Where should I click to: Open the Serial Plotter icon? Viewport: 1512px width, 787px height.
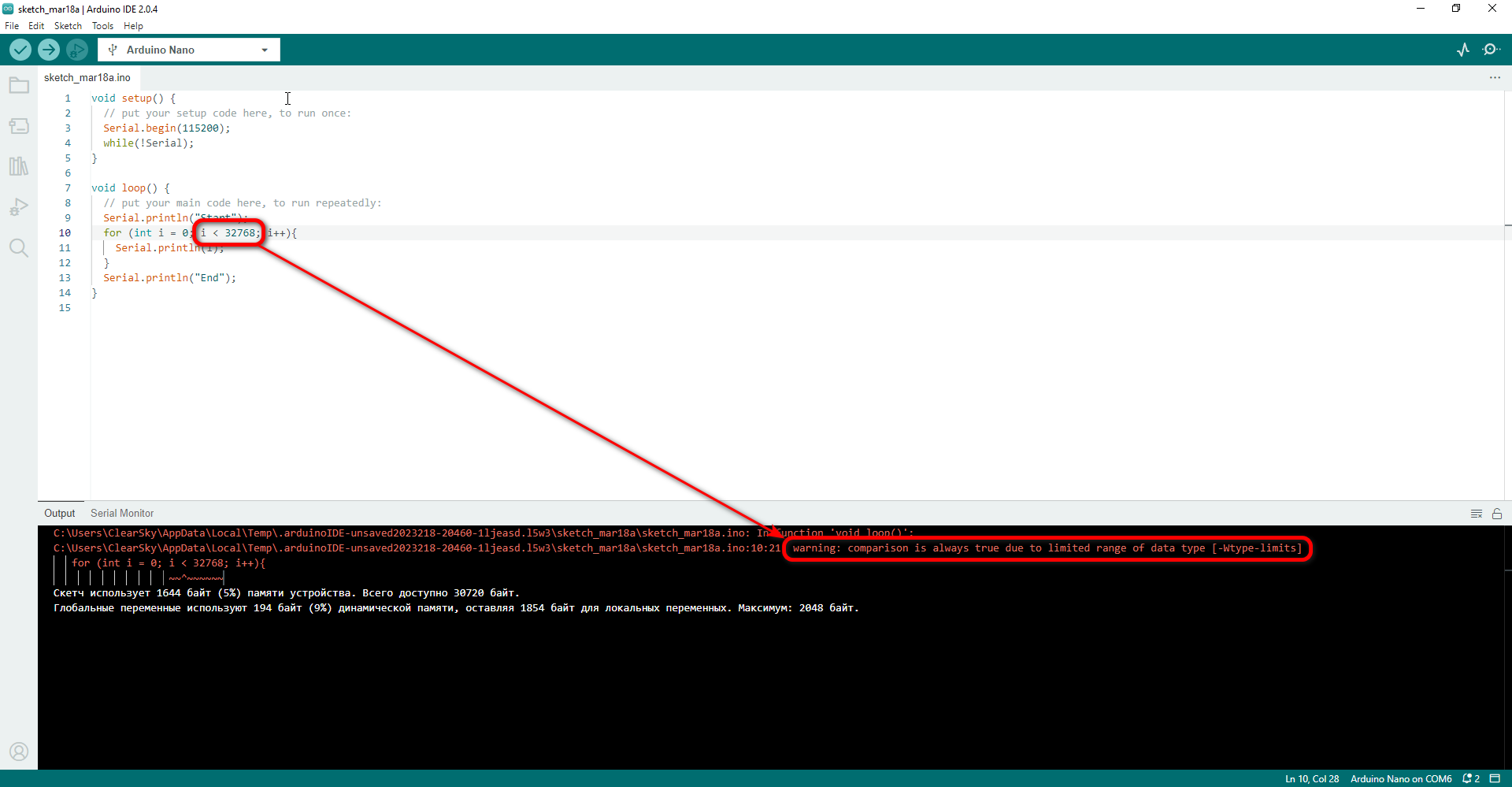pos(1463,50)
